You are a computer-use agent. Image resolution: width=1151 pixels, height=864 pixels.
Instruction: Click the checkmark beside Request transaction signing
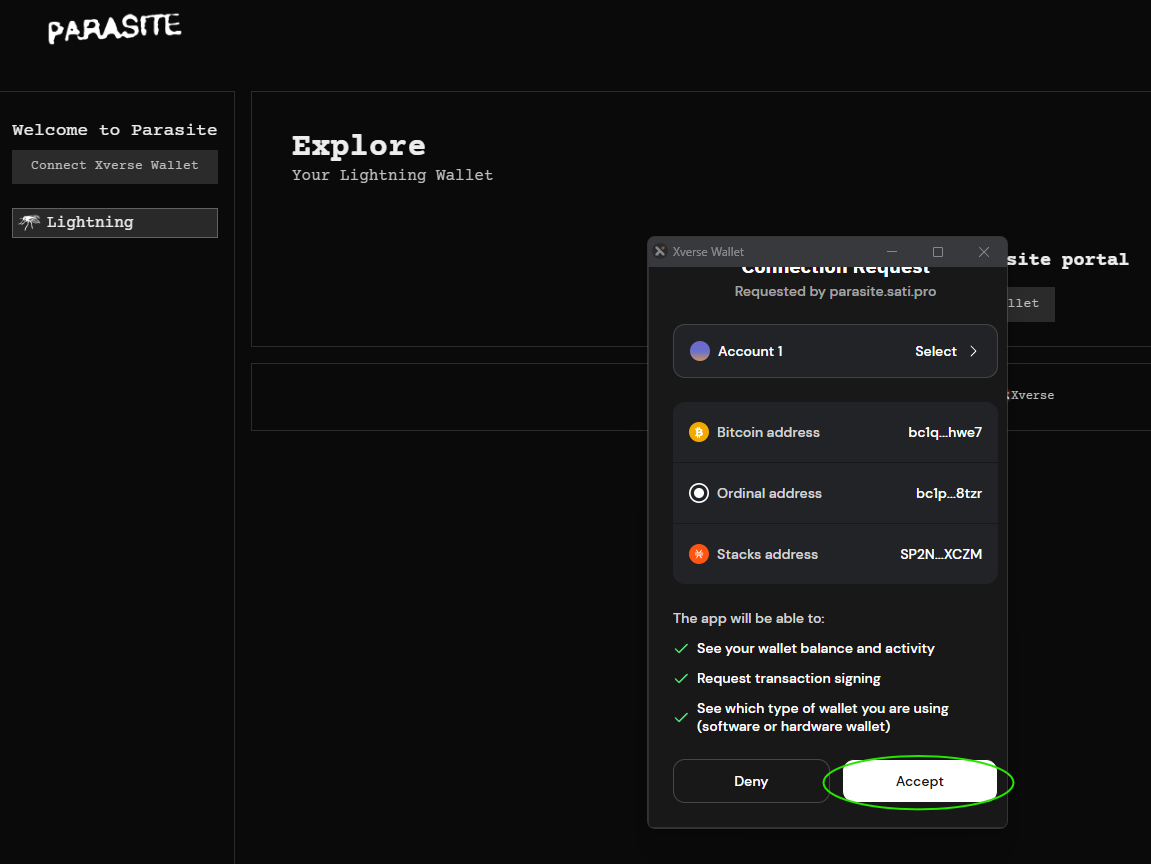click(681, 678)
